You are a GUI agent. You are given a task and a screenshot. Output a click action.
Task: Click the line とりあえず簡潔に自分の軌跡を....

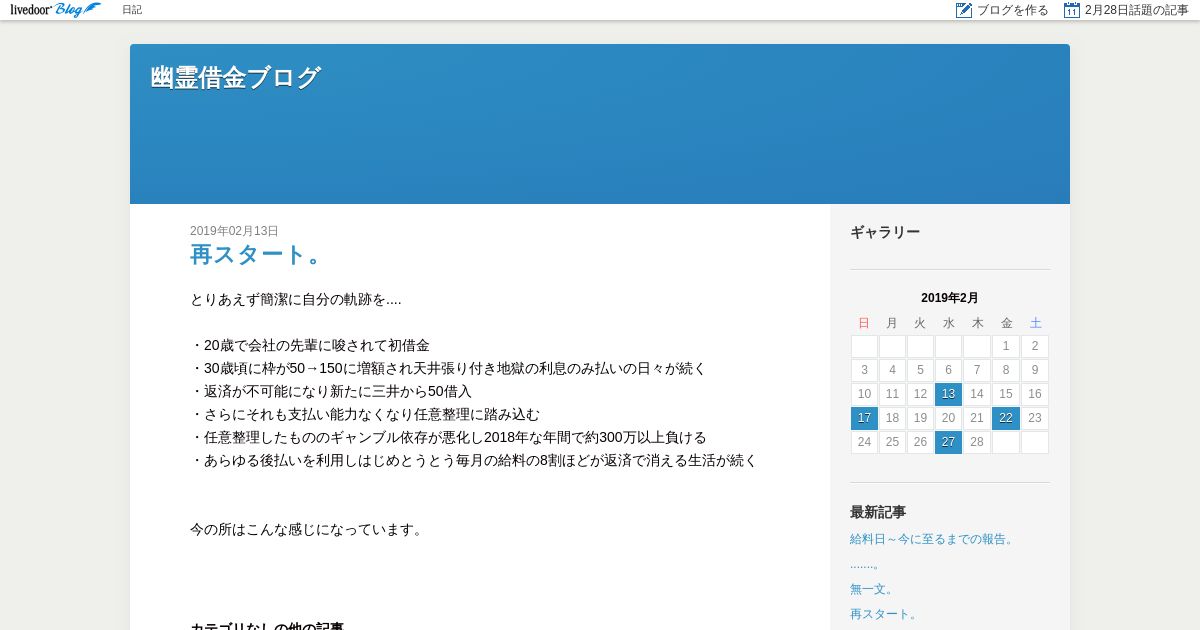coord(296,299)
